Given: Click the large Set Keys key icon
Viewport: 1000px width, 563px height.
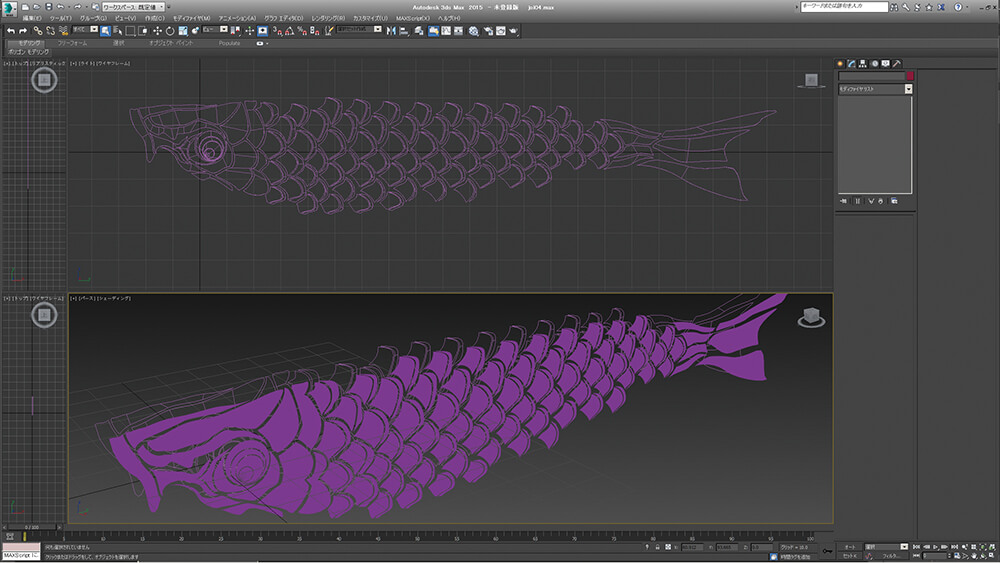Looking at the screenshot, I should coord(827,551).
